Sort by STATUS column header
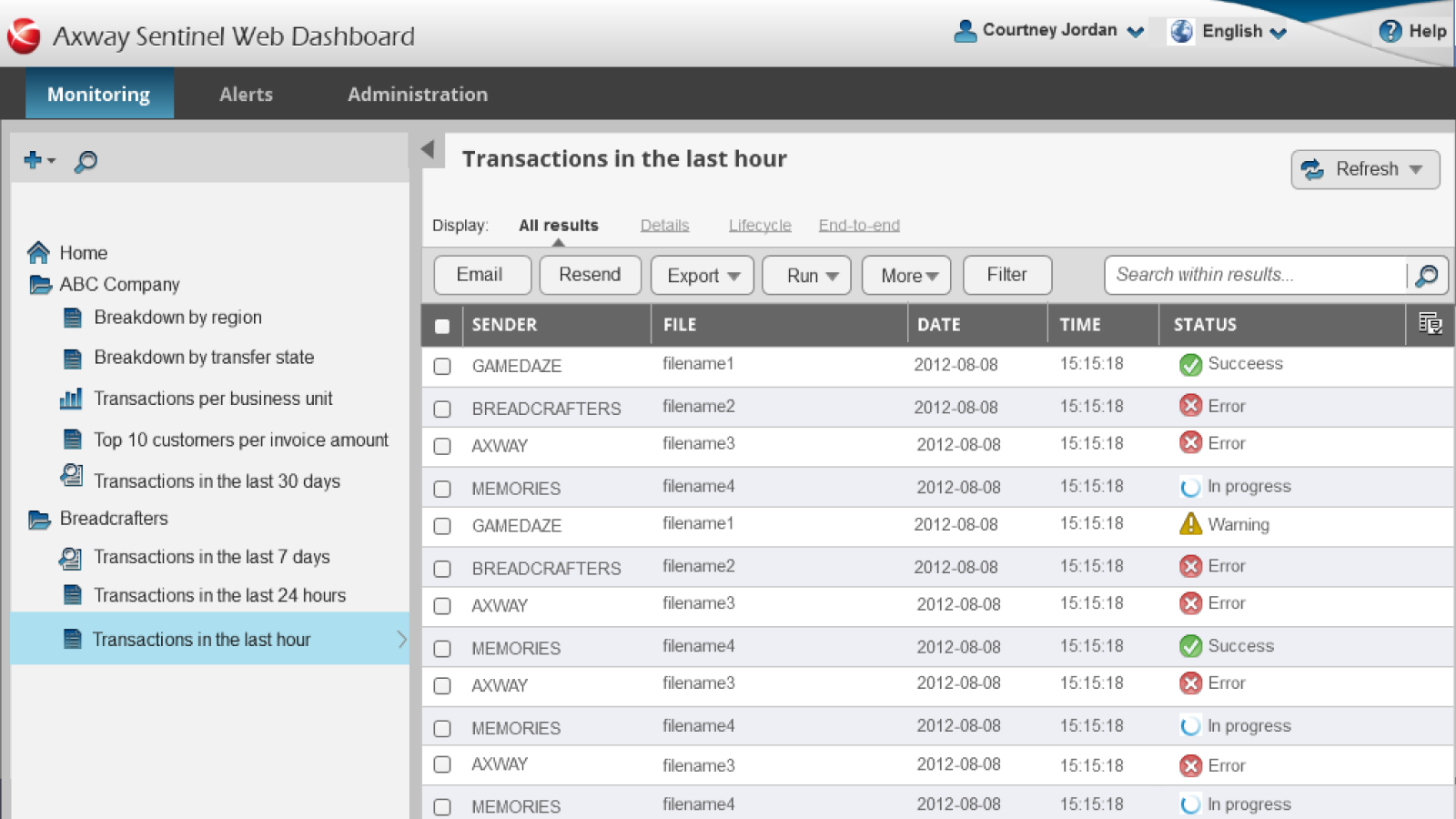Screen dimensions: 1456x819 click(1206, 325)
